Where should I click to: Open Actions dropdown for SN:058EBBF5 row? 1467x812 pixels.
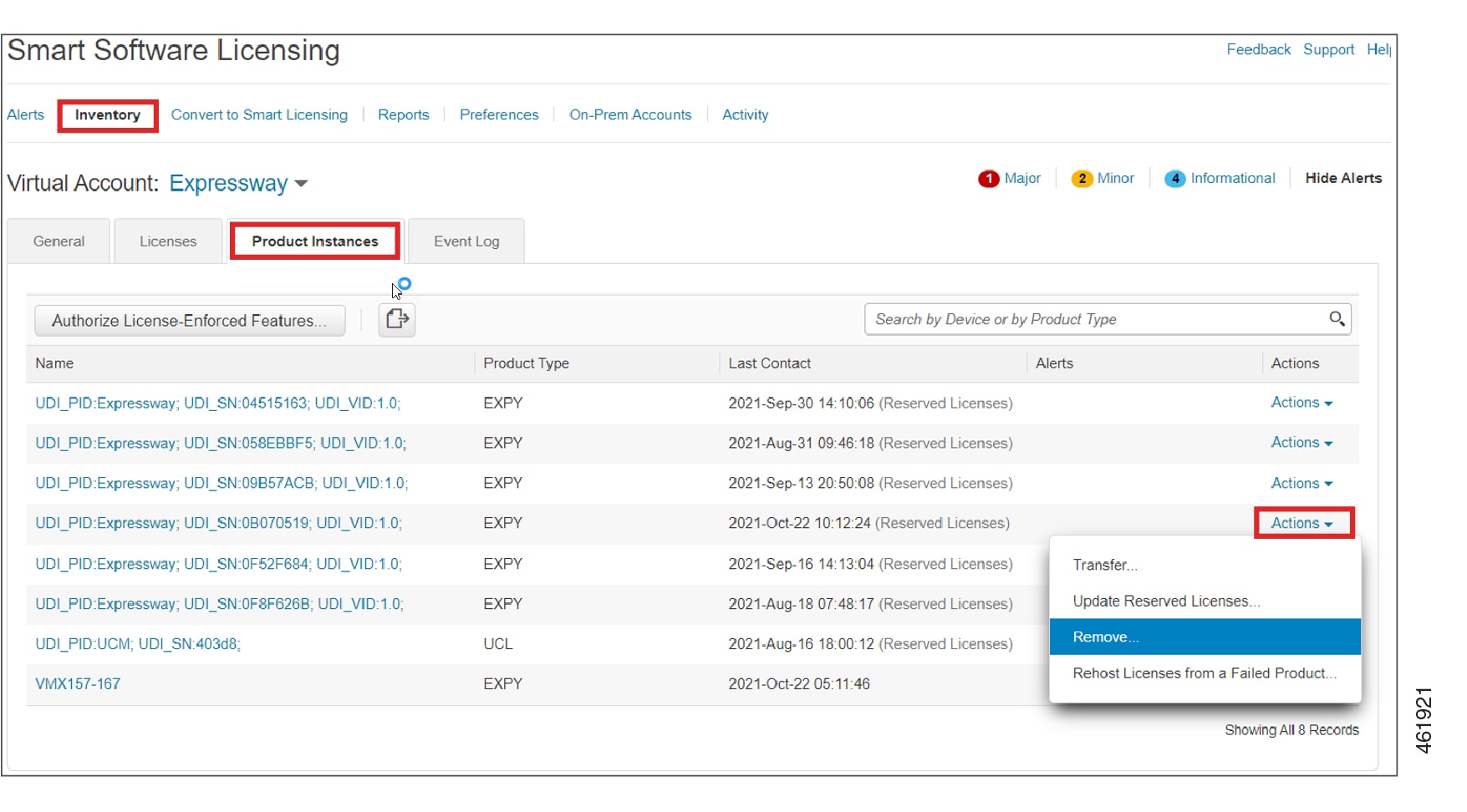tap(1301, 443)
